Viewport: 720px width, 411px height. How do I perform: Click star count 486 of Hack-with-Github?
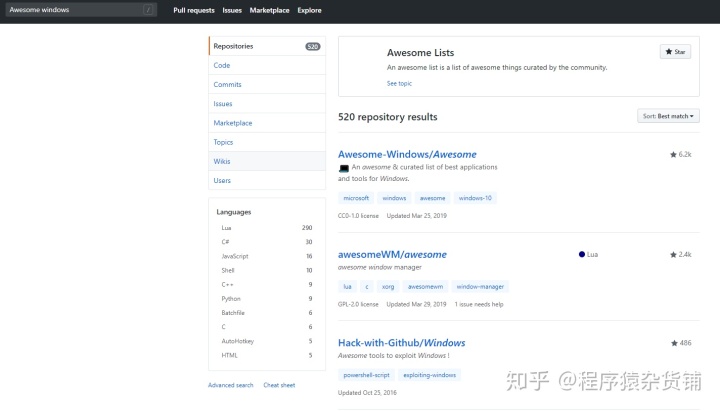pyautogui.click(x=681, y=343)
